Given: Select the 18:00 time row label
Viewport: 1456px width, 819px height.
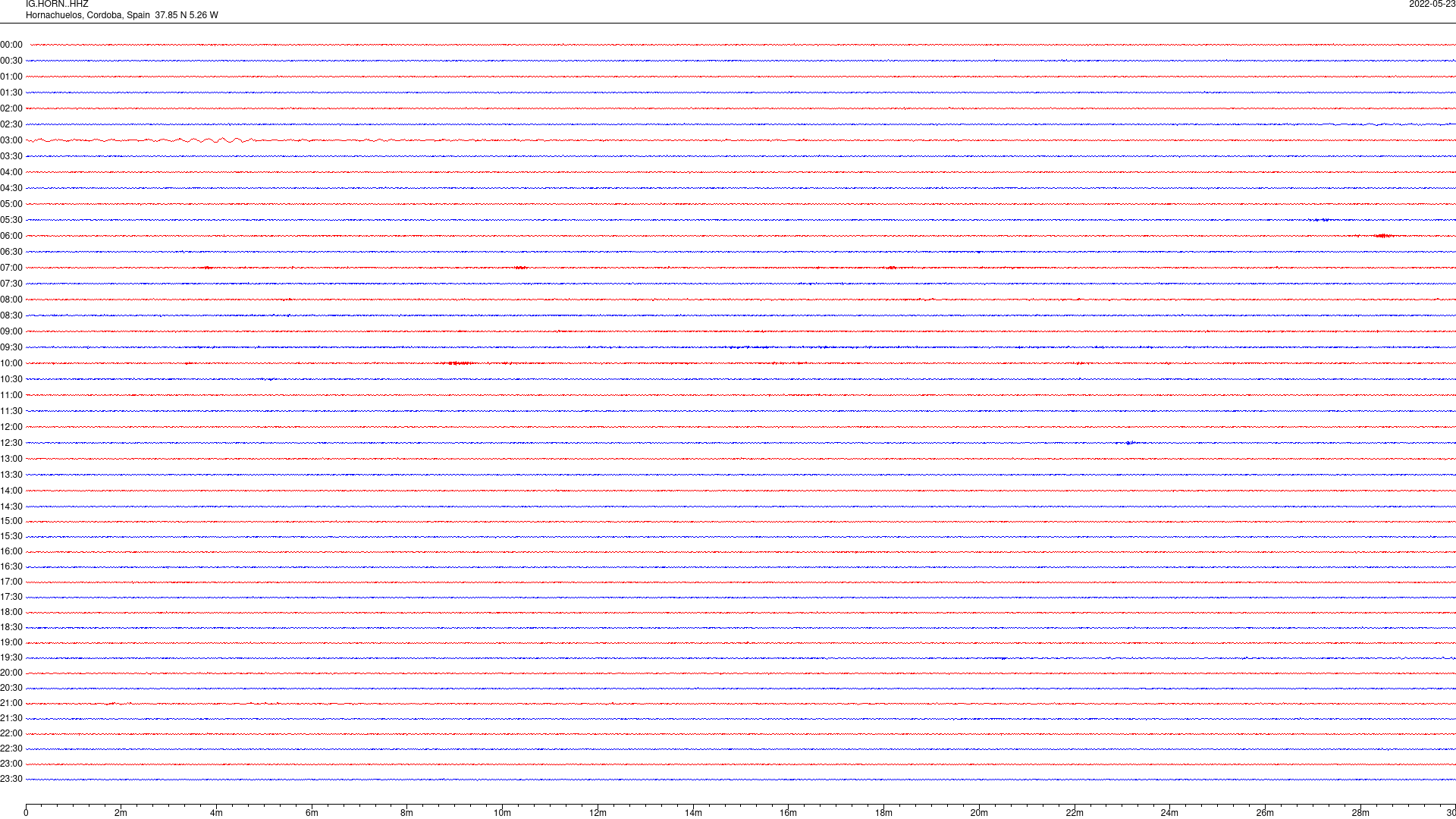Looking at the screenshot, I should 11,612.
